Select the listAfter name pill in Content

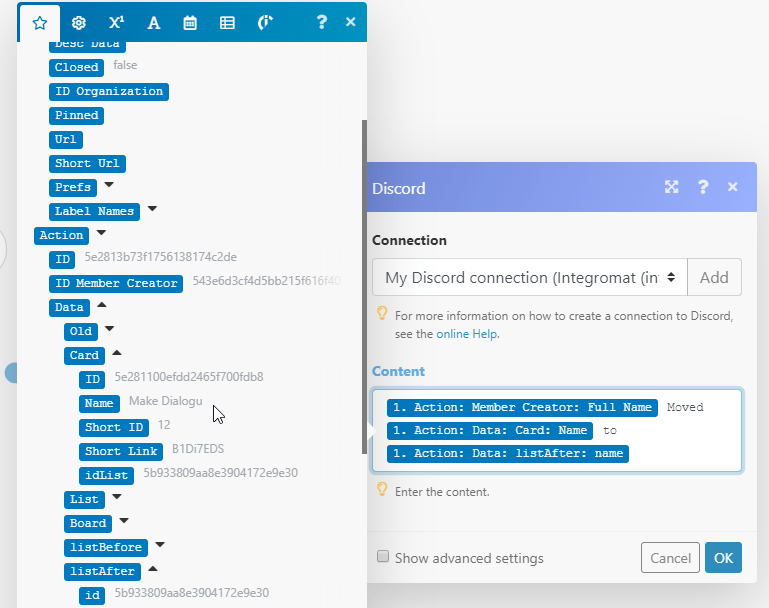click(x=508, y=454)
